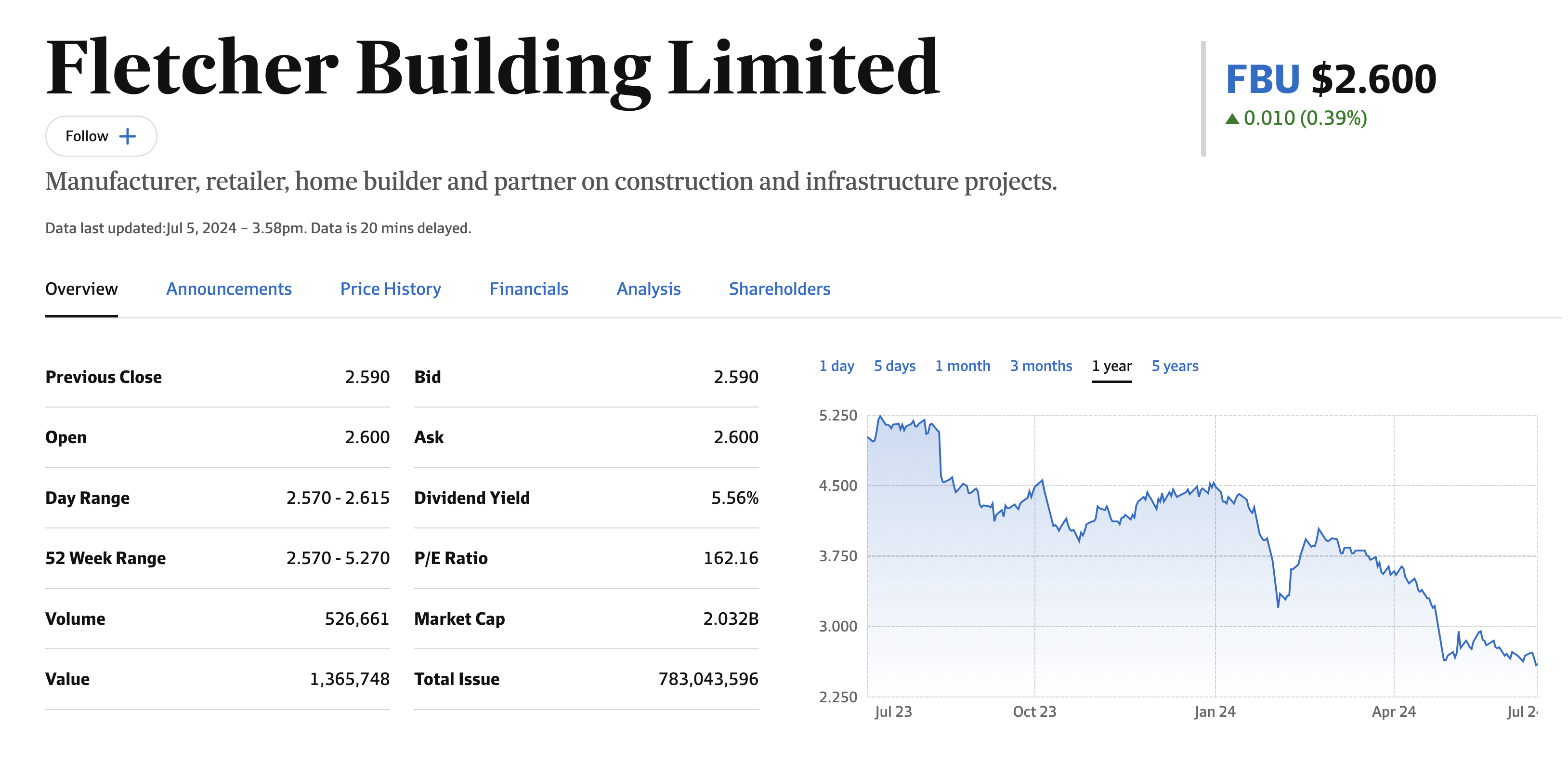Click the plus icon in Follow button
The width and height of the screenshot is (1568, 763).
pos(127,136)
